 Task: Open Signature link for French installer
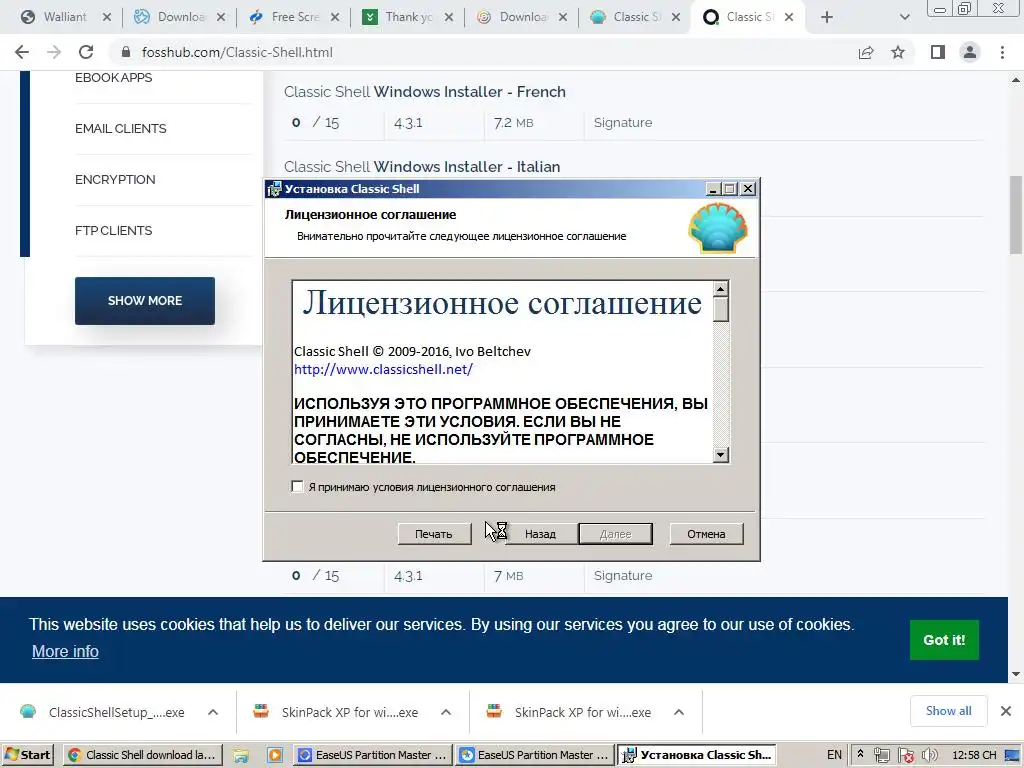(622, 122)
